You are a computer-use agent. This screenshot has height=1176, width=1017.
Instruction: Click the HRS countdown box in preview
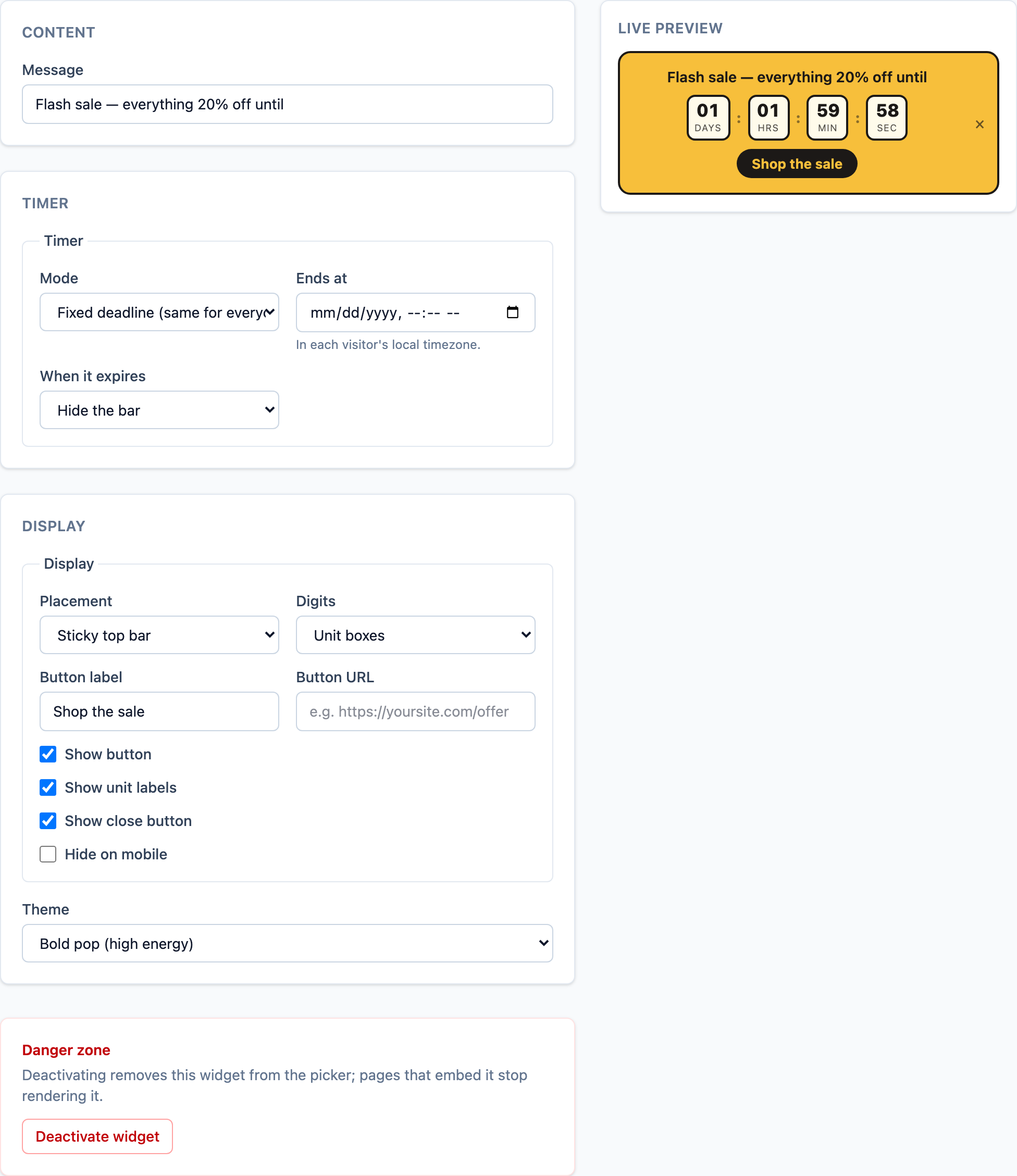tap(768, 118)
